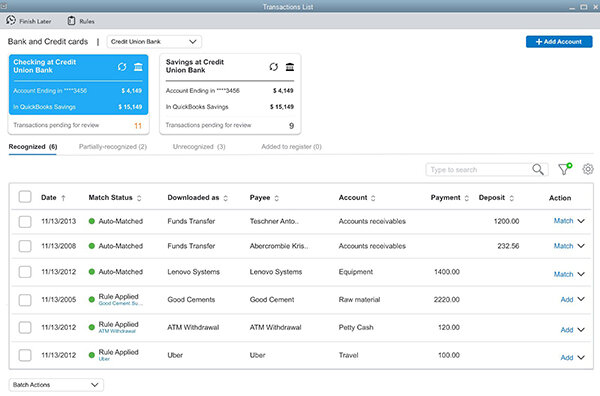
Task: Click Match for Teschner Anto.. row
Action: pos(563,221)
